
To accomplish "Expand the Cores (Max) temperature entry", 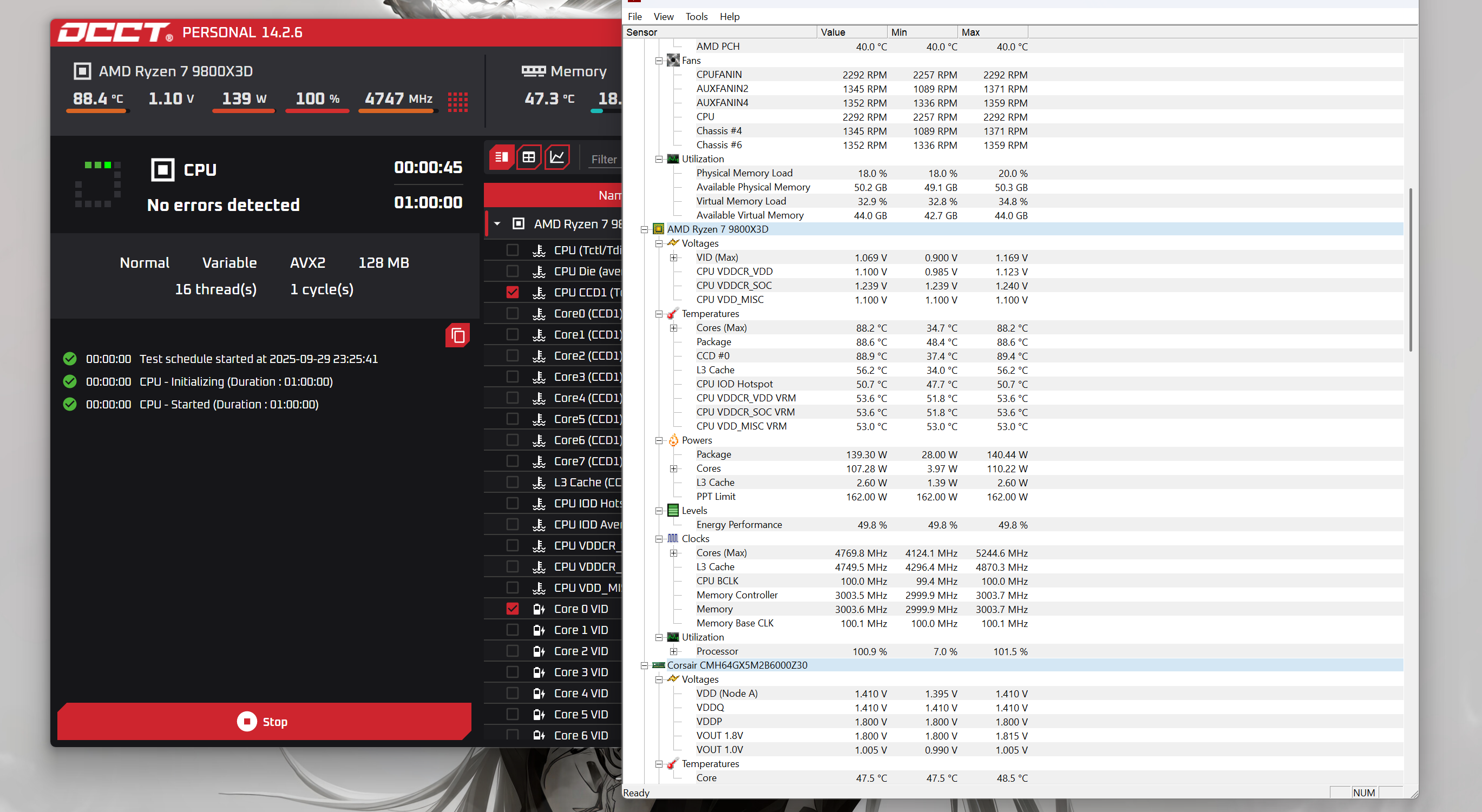I will click(x=673, y=328).
